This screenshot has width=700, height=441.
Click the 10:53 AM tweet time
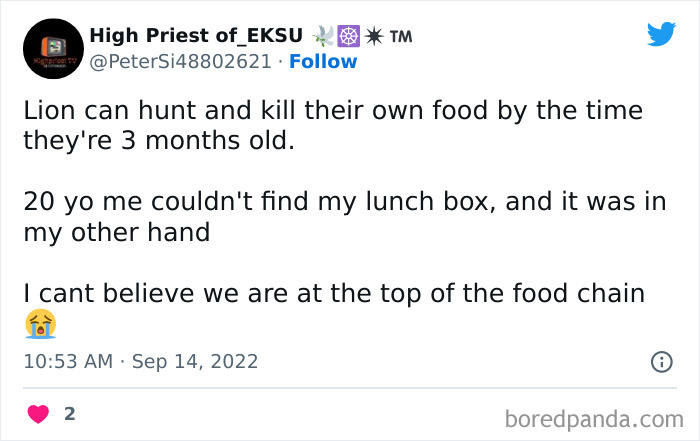coord(68,362)
